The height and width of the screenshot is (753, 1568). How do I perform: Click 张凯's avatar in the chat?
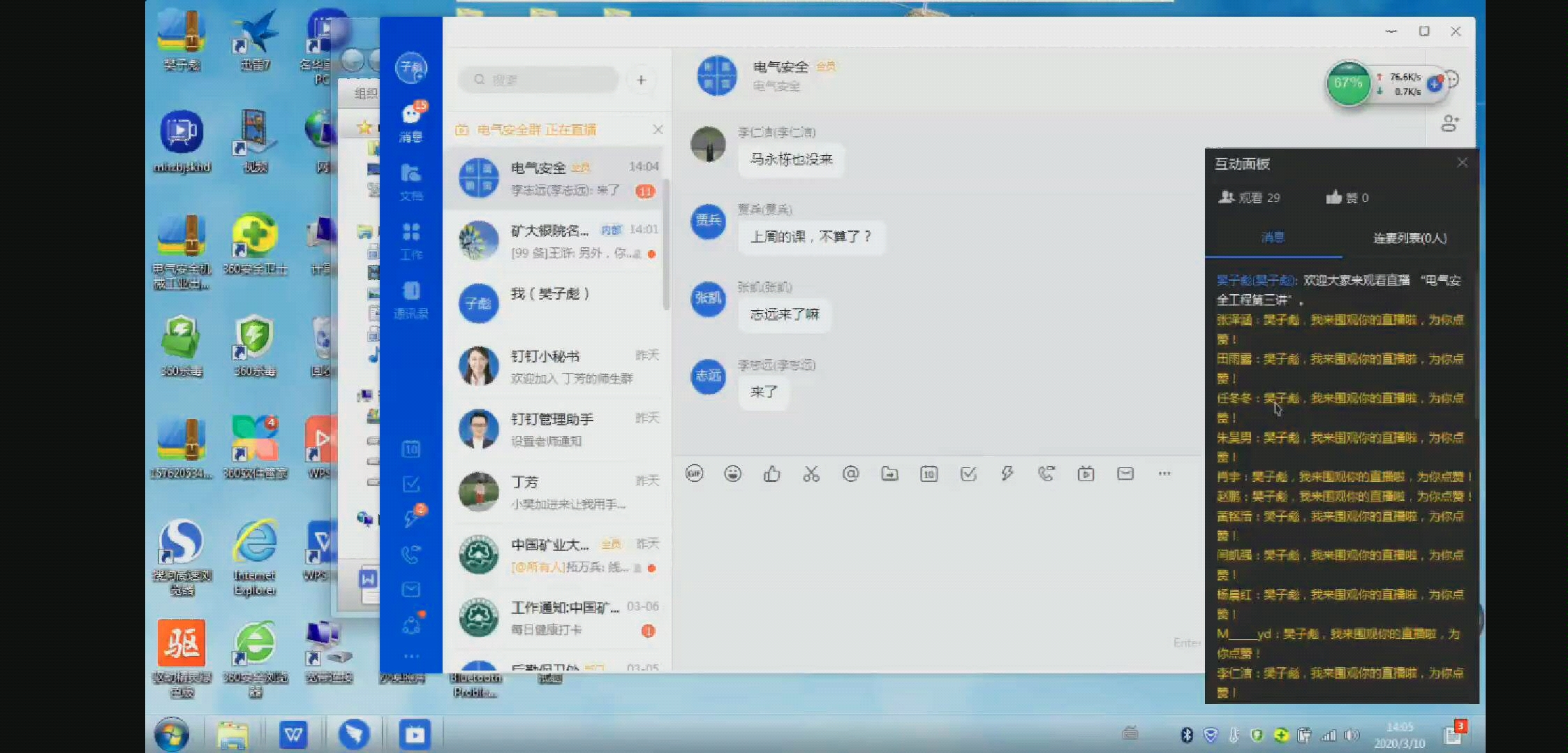coord(708,299)
